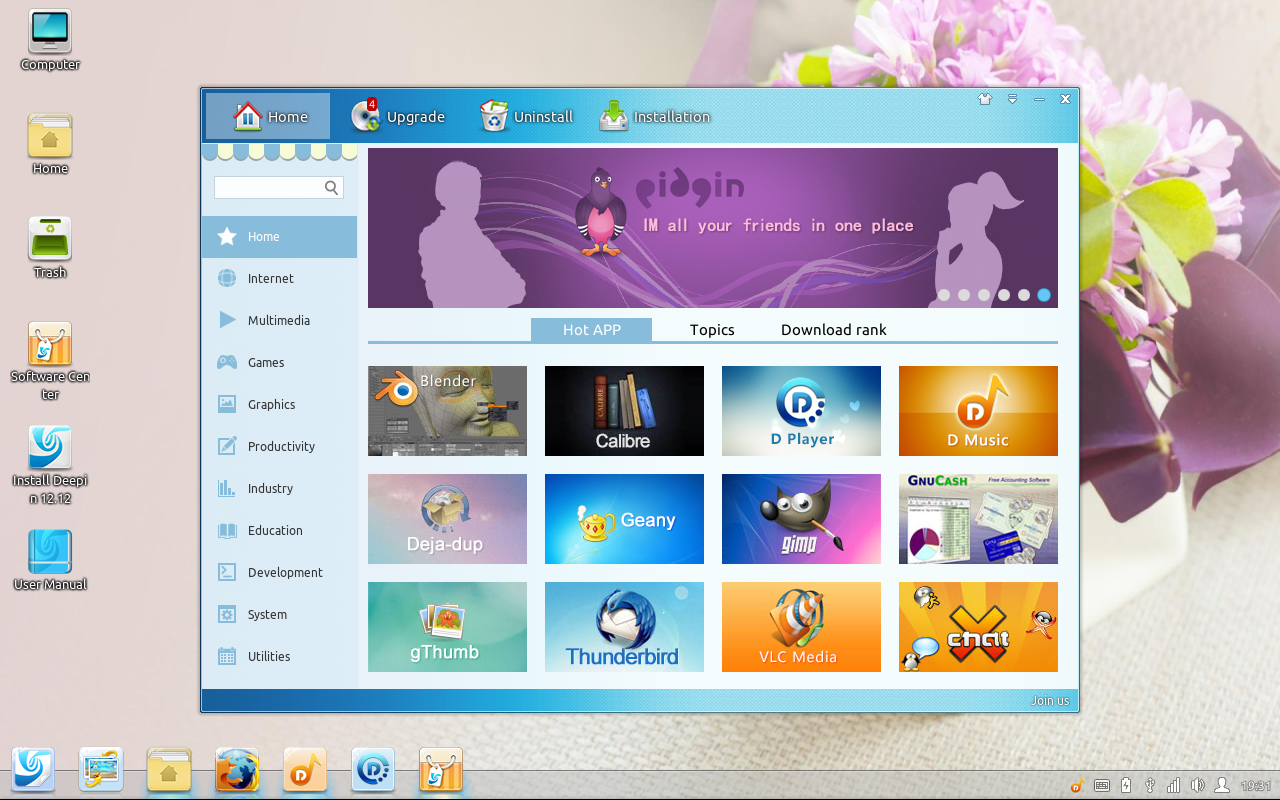Select the Home folder desktop icon
Screen dimensions: 1280x800
click(50, 145)
